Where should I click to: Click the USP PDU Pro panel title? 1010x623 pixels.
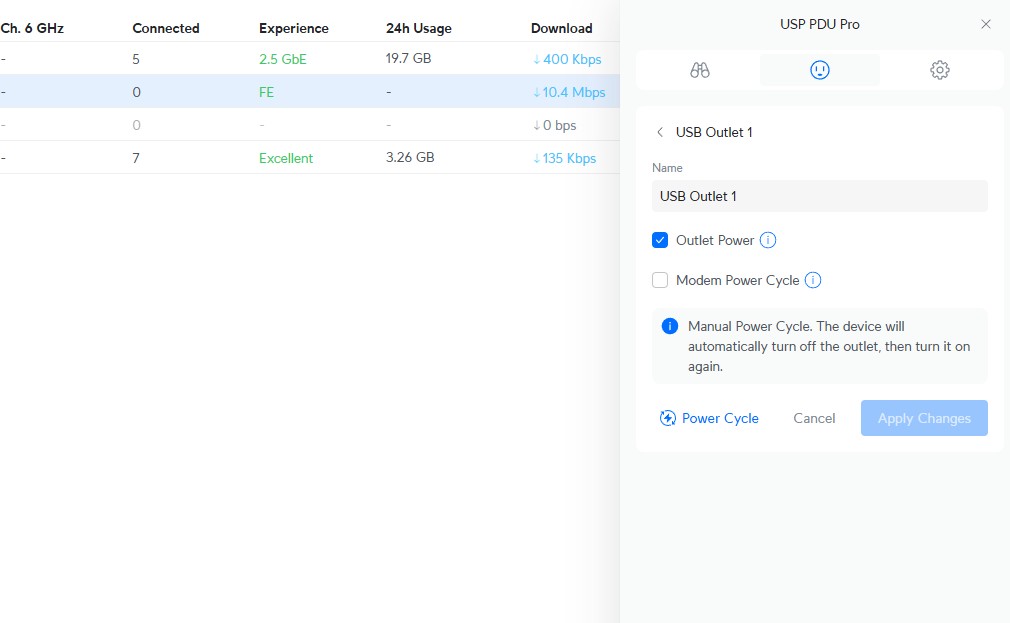[x=819, y=24]
